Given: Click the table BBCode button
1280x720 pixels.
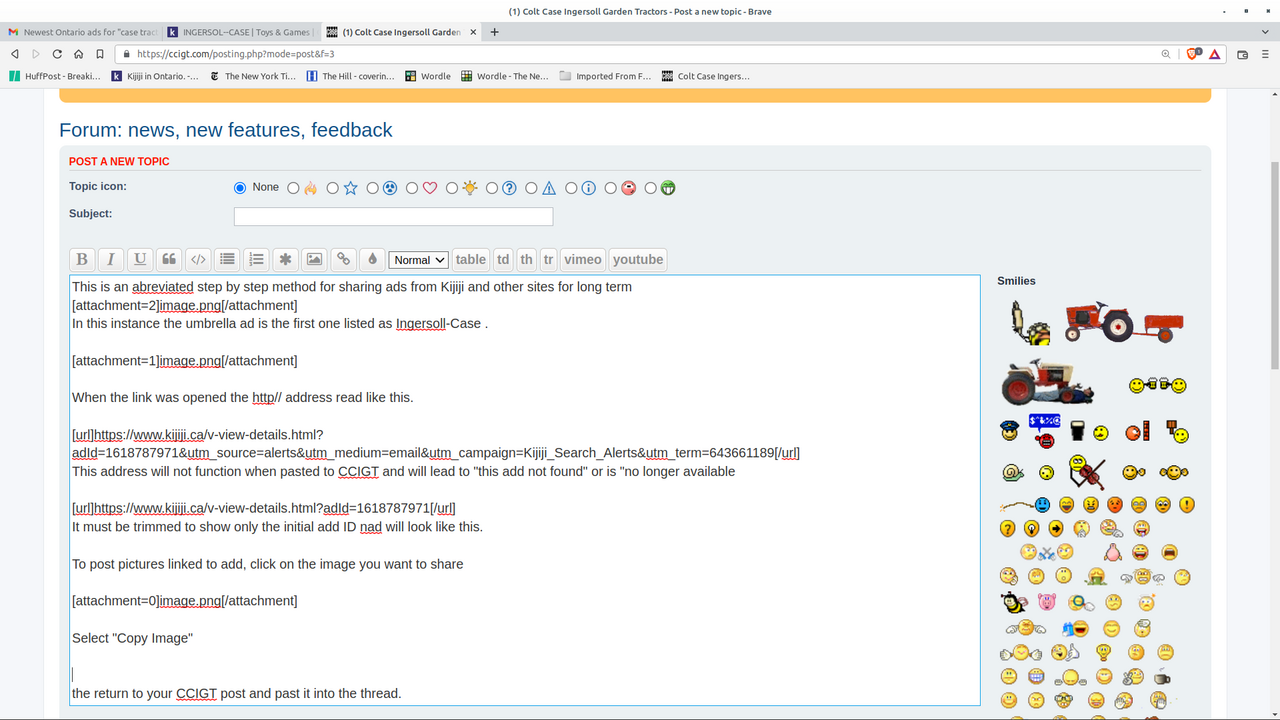Looking at the screenshot, I should tap(470, 259).
